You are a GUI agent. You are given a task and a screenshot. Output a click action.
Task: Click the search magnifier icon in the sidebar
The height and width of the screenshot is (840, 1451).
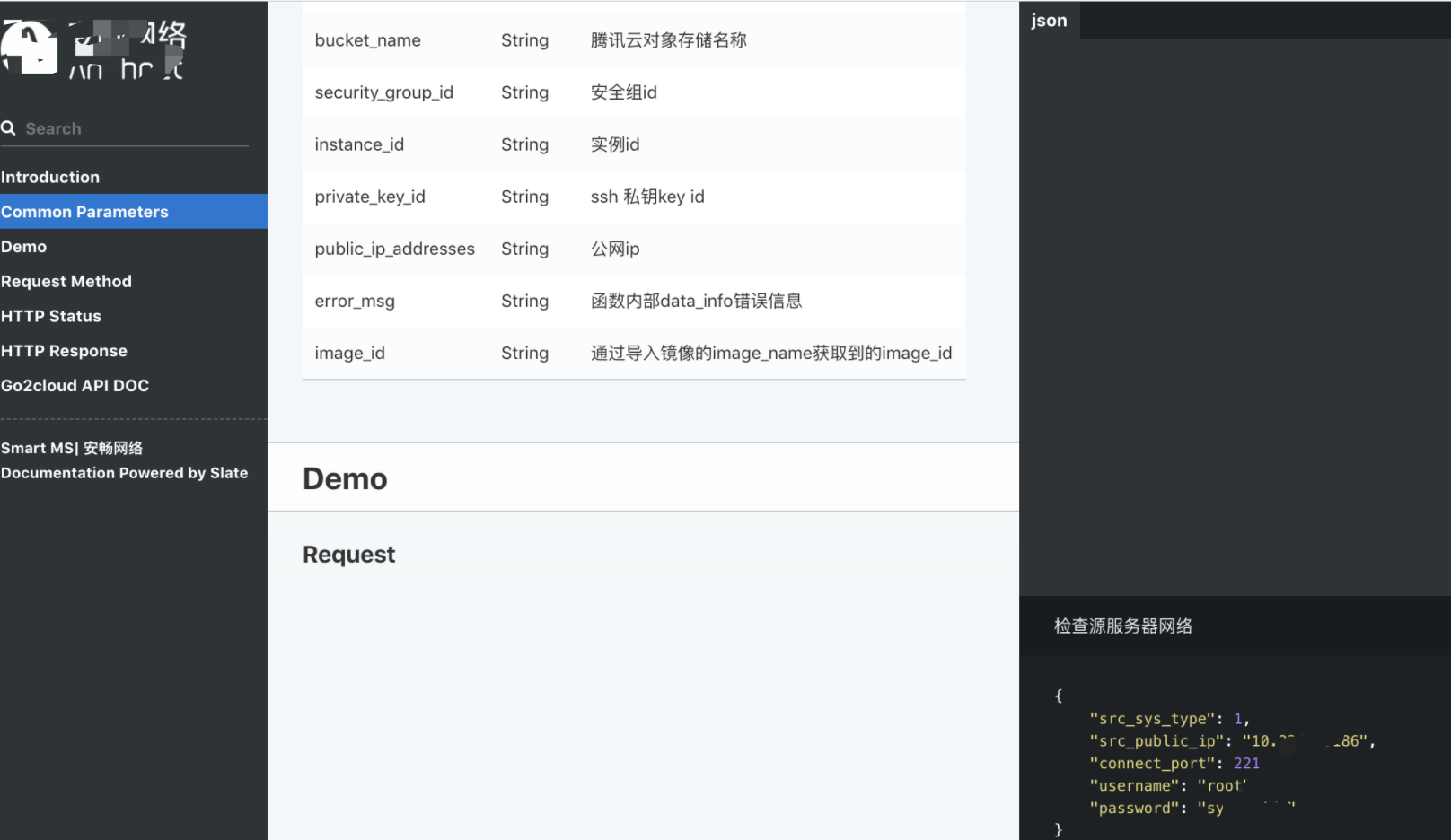pyautogui.click(x=8, y=128)
